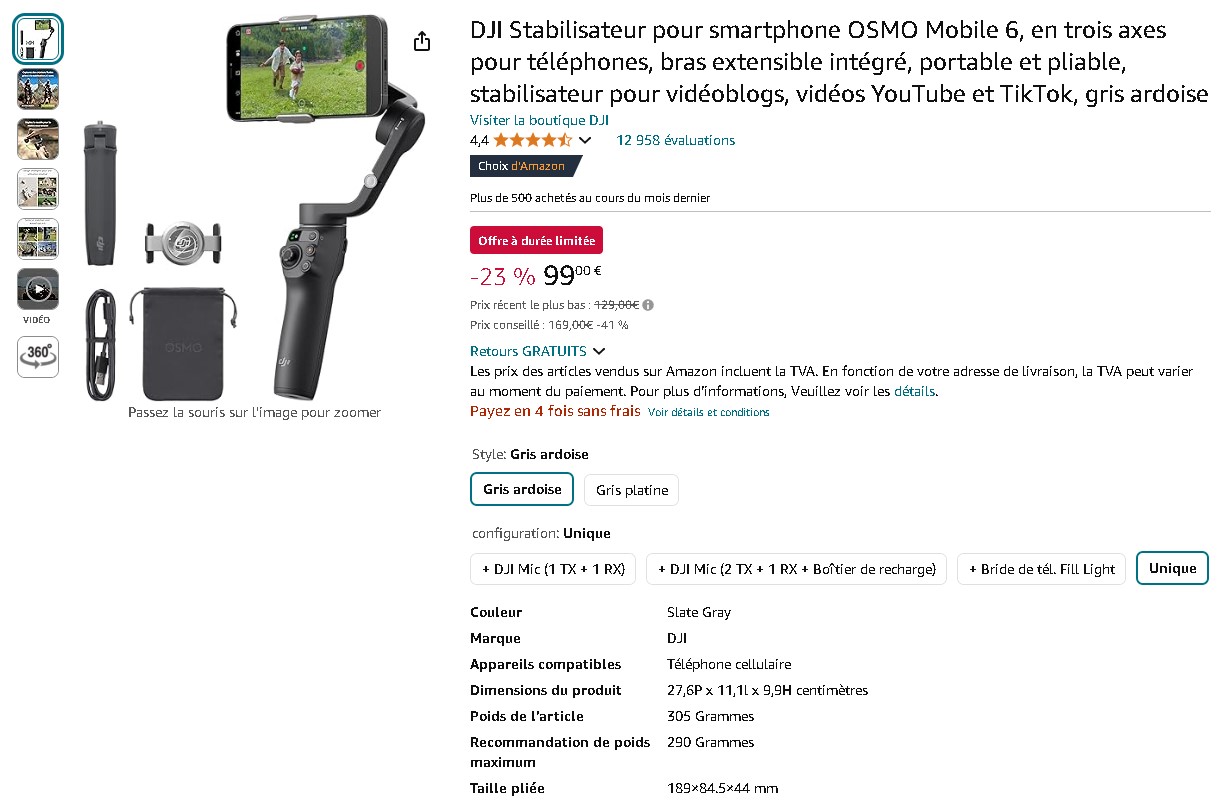Choose the Gris ardoise style option
The width and height of the screenshot is (1229, 802).
[x=522, y=490]
